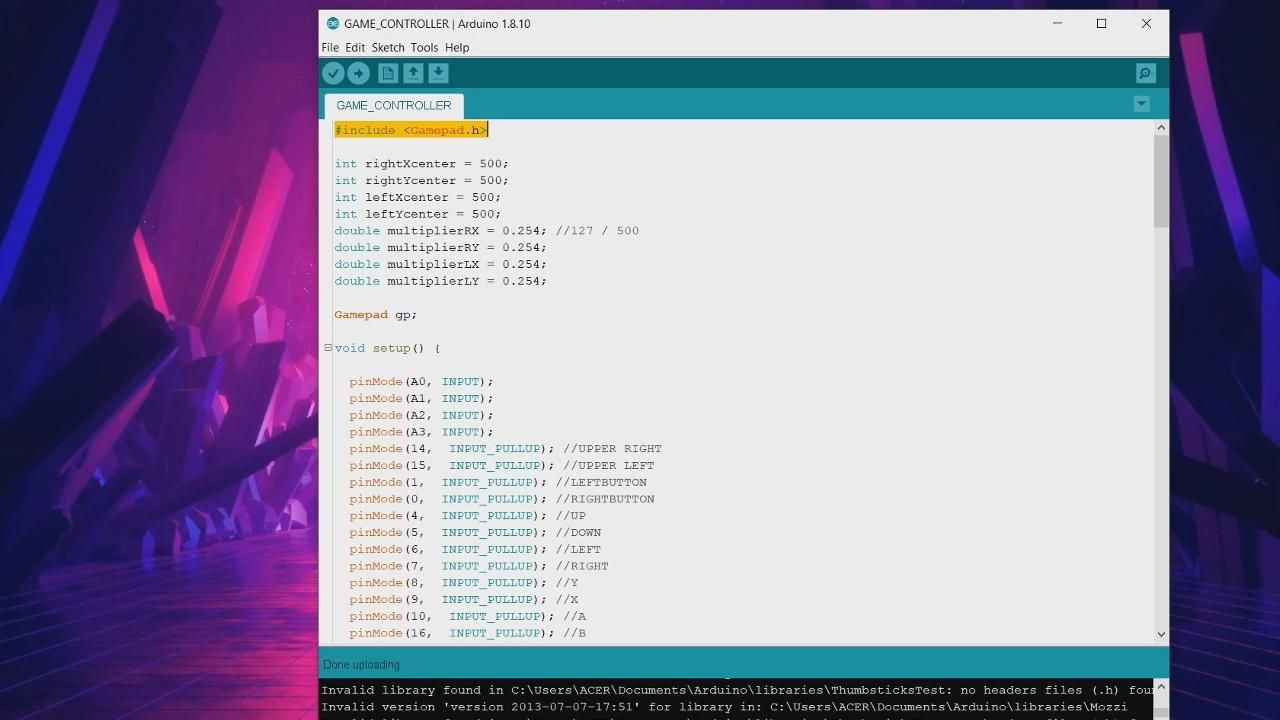Open the File menu
This screenshot has height=720, width=1280.
pyautogui.click(x=330, y=47)
